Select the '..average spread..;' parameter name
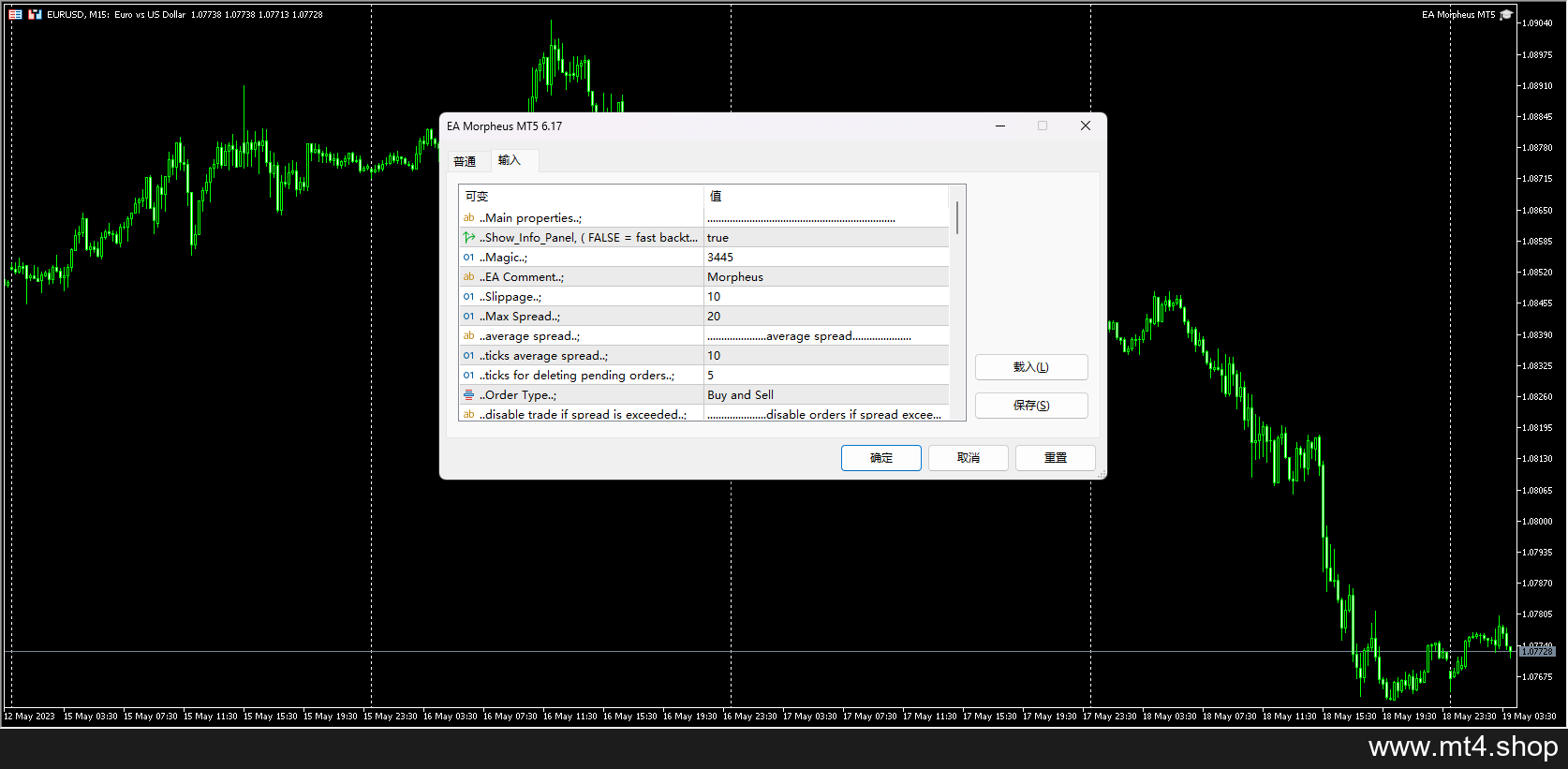The image size is (1568, 769). (529, 336)
